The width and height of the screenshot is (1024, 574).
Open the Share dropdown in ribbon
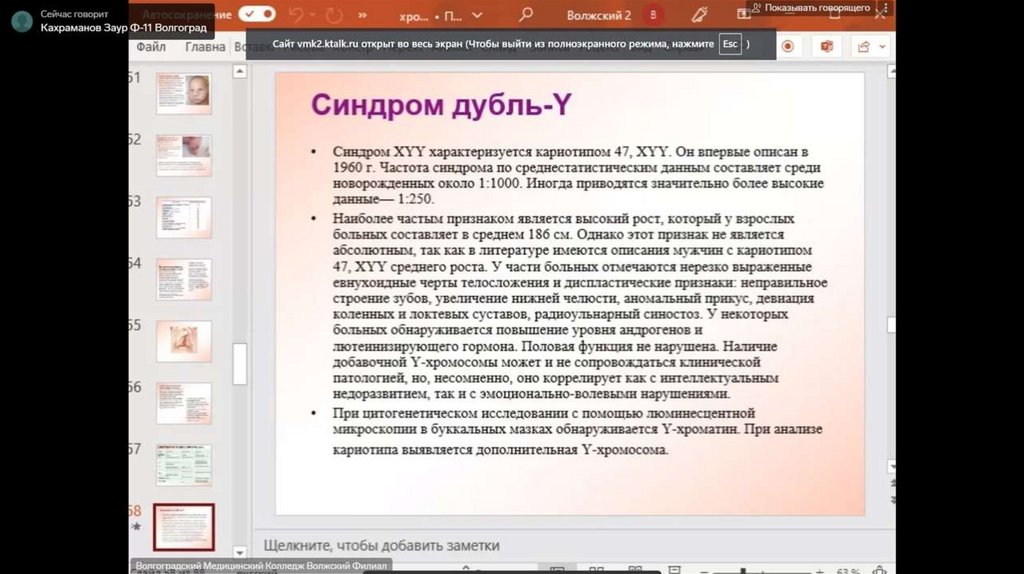tap(868, 46)
